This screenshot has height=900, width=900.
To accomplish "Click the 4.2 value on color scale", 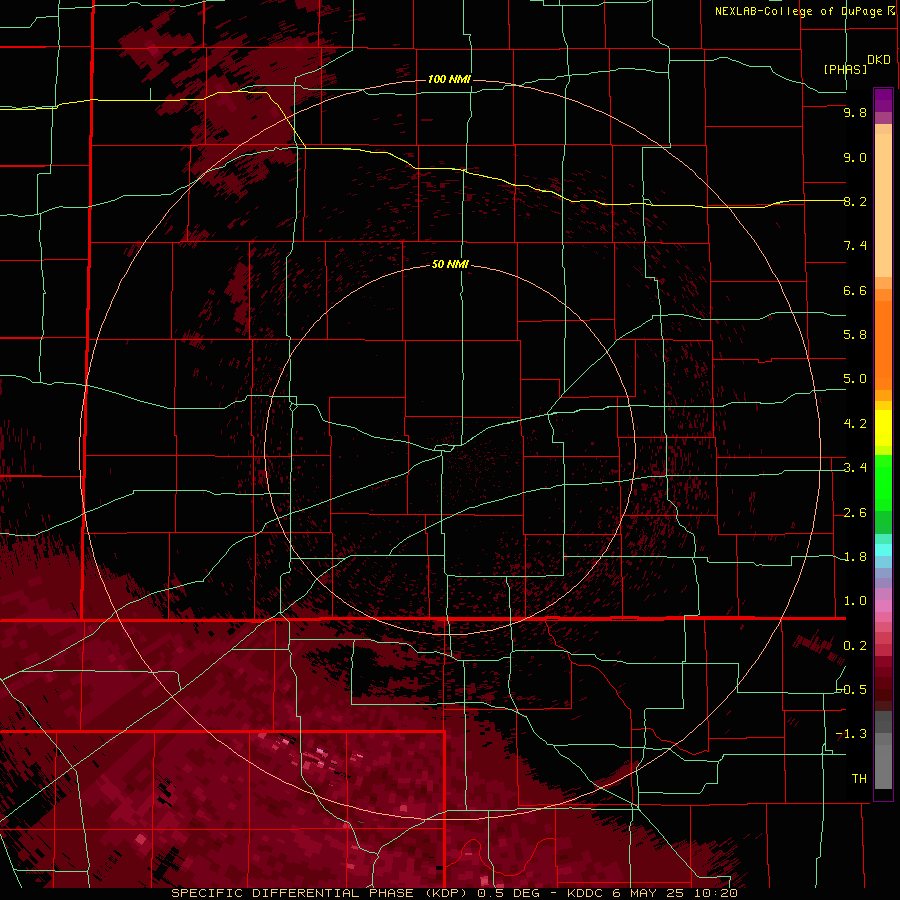I will [855, 424].
